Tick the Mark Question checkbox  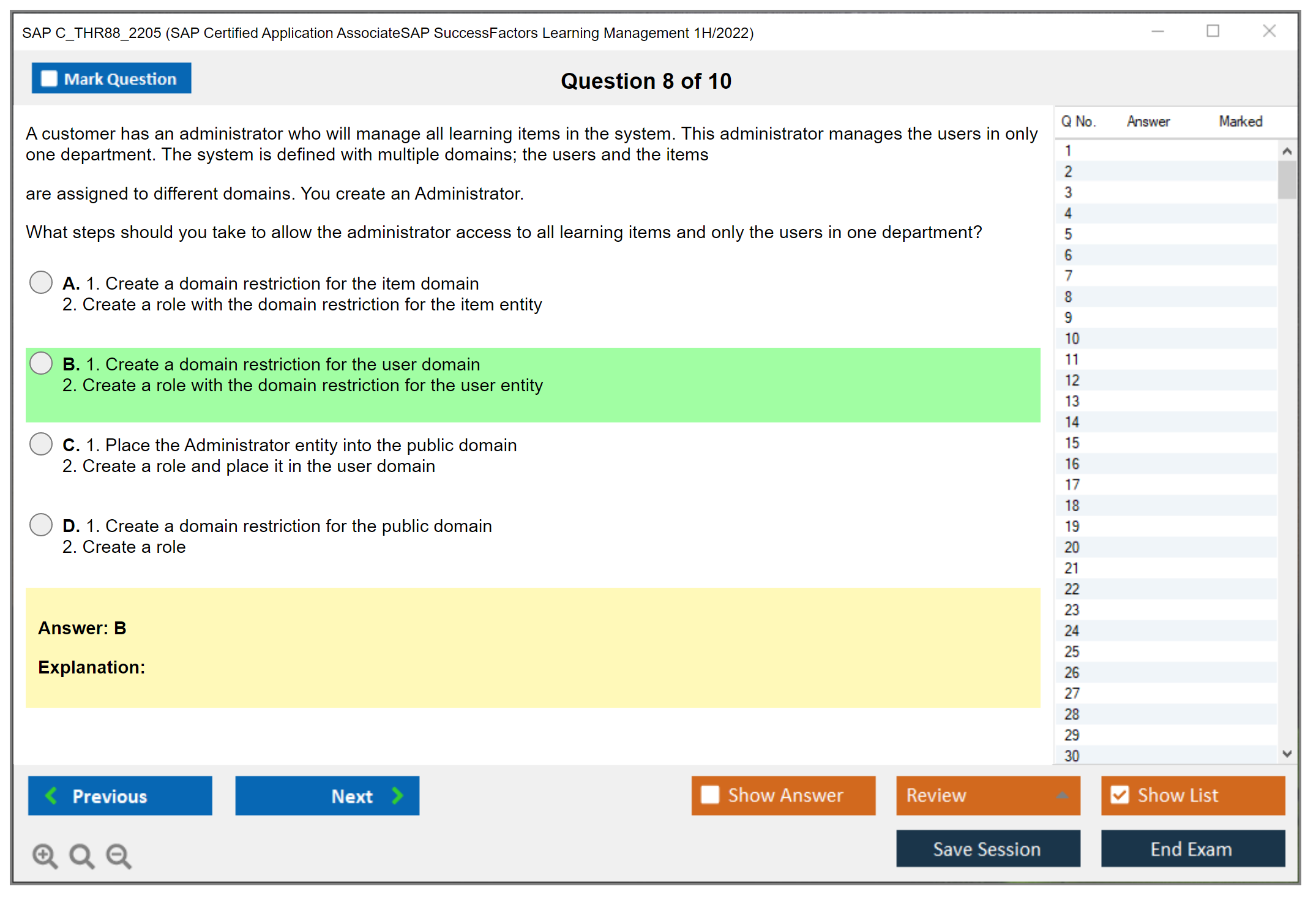pyautogui.click(x=49, y=78)
